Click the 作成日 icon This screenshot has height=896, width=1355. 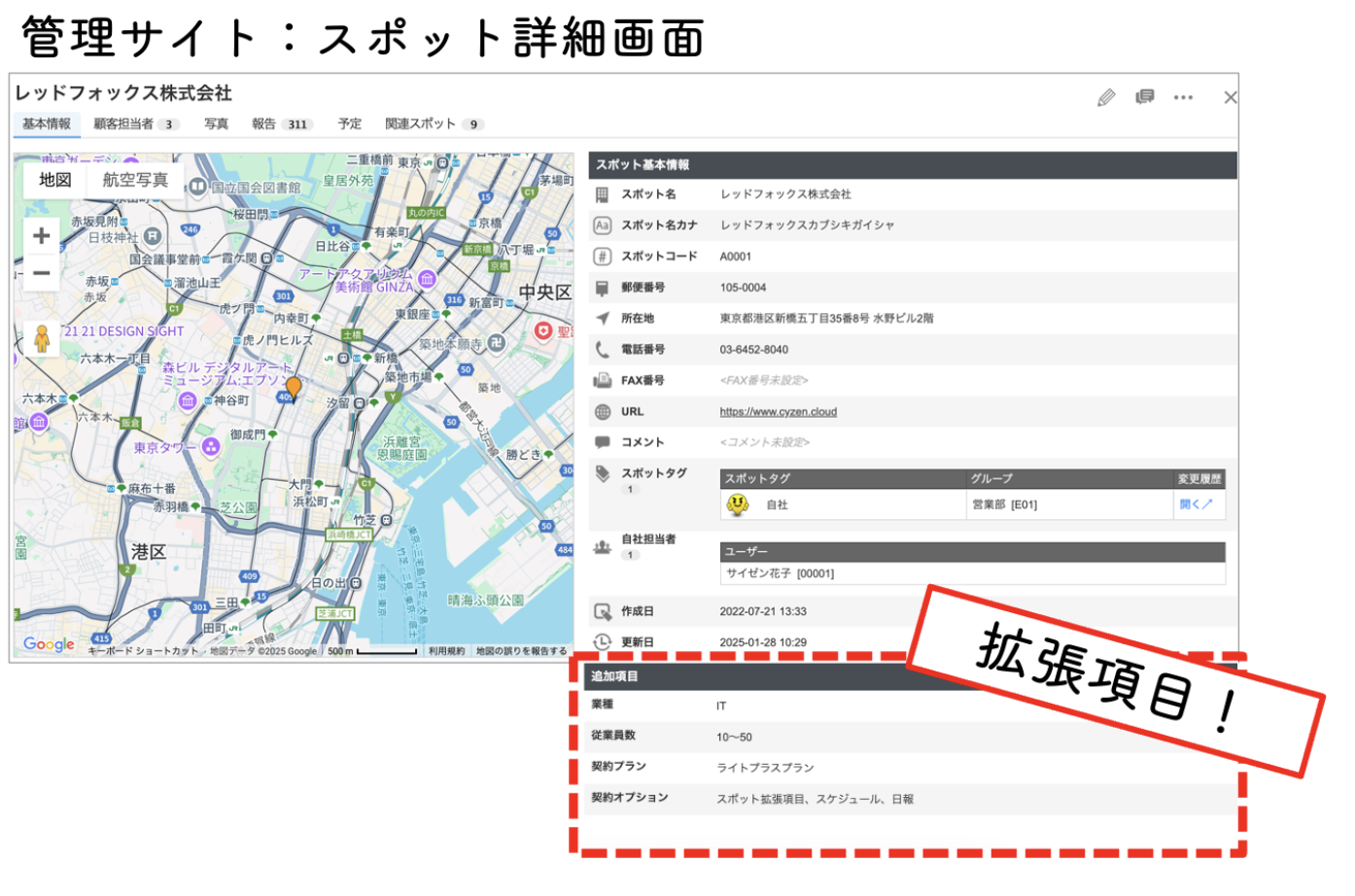603,611
